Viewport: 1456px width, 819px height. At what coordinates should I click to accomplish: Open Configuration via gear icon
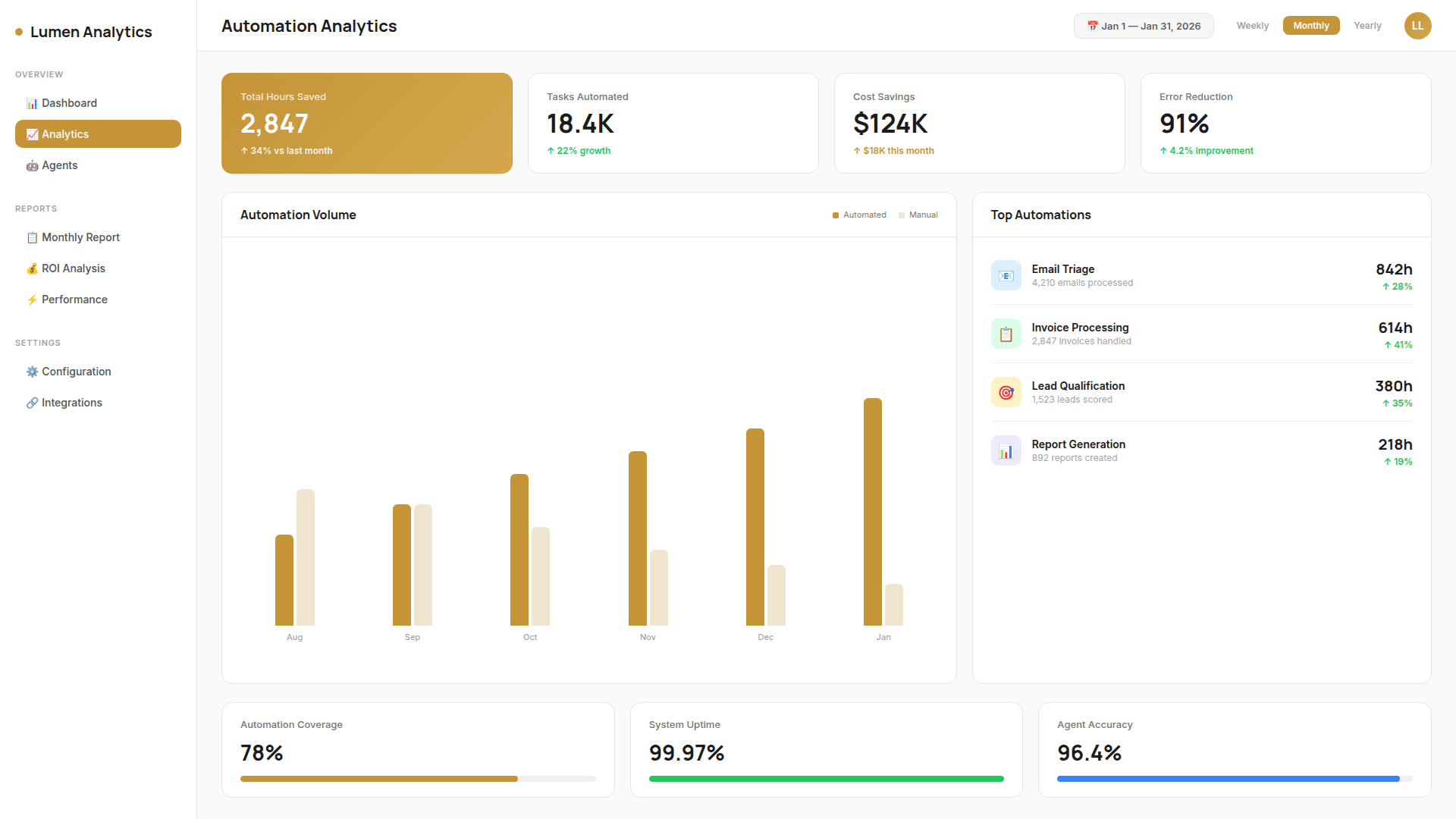pos(32,372)
